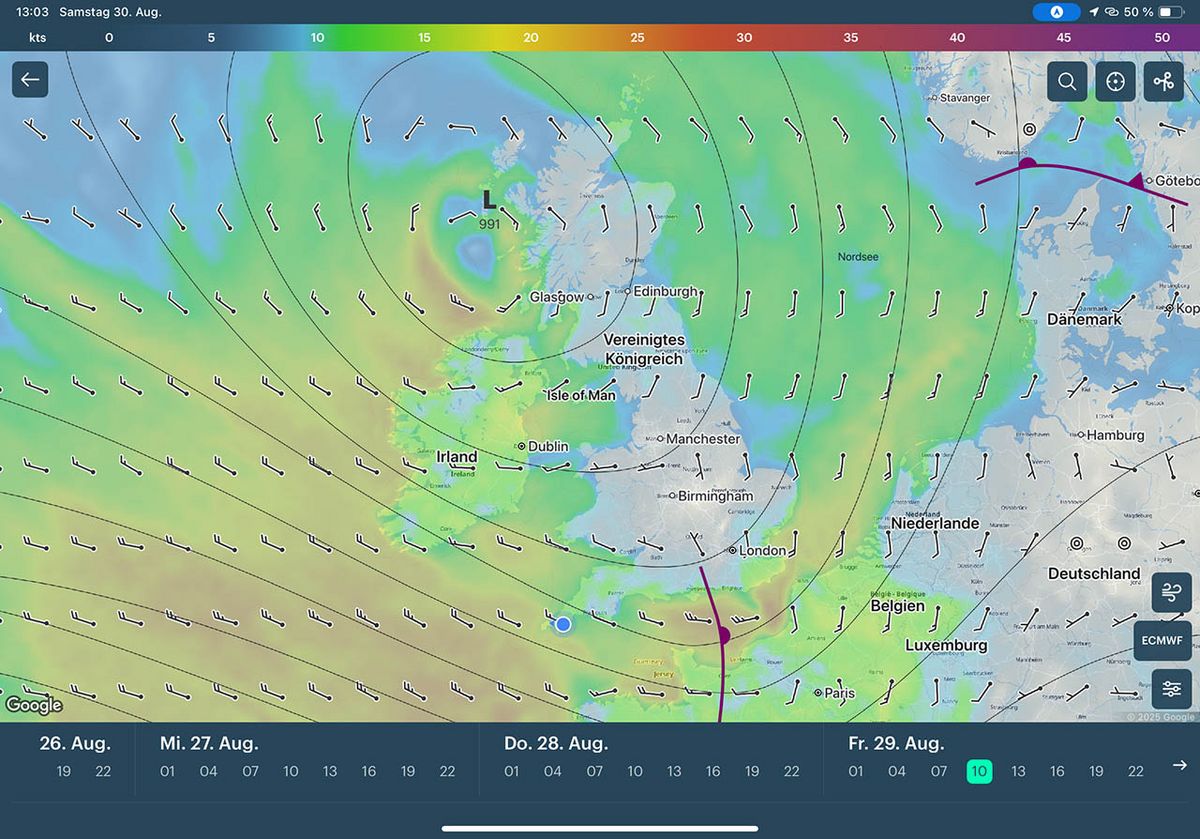Tap the warm front semicircle near the Channel
Viewport: 1200px width, 839px height.
(724, 634)
